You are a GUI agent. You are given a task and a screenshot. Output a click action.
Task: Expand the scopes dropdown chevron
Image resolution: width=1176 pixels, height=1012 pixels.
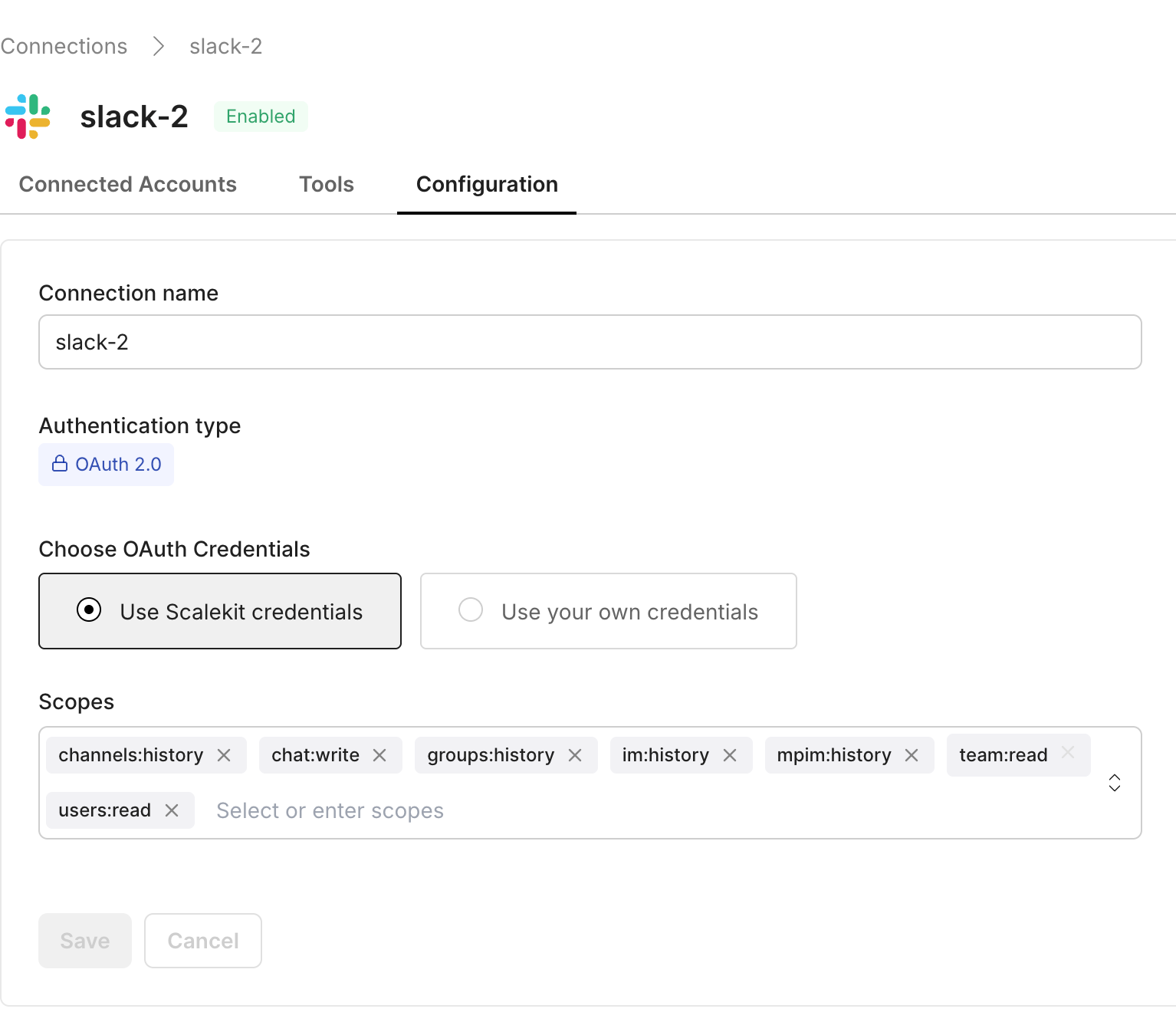(1115, 783)
